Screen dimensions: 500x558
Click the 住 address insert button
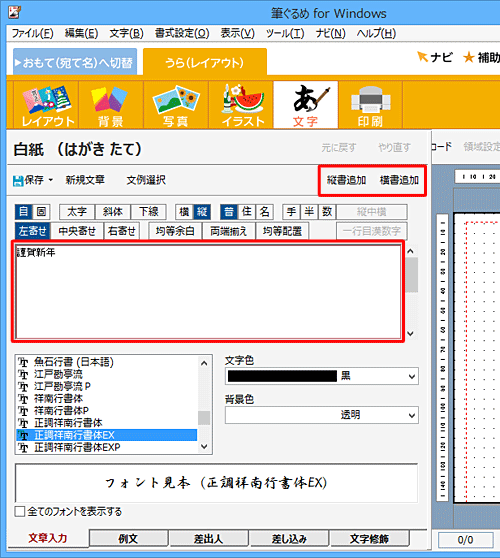coord(247,212)
